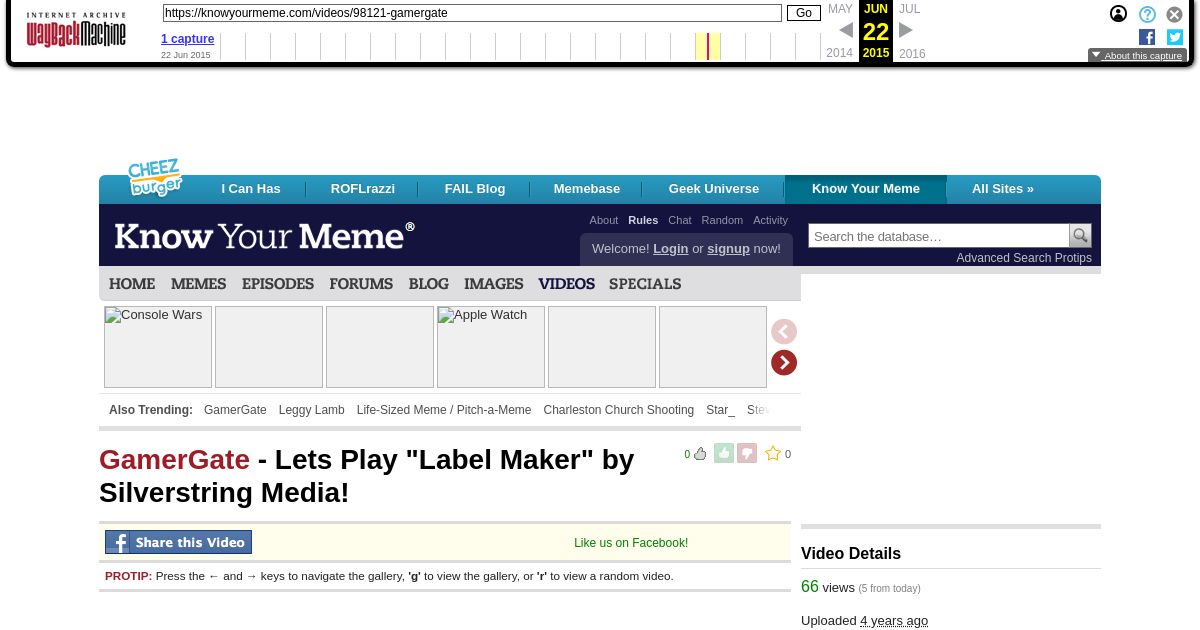Click the Go button in Wayback bar
The width and height of the screenshot is (1200, 630).
click(x=804, y=13)
